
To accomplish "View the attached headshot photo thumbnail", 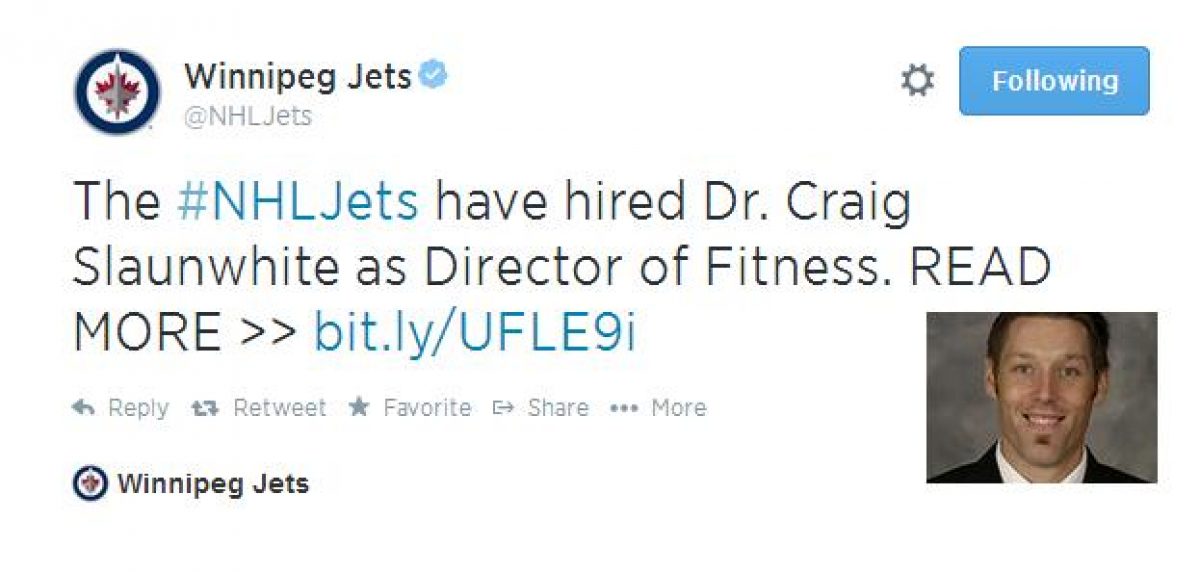I will pos(1041,397).
